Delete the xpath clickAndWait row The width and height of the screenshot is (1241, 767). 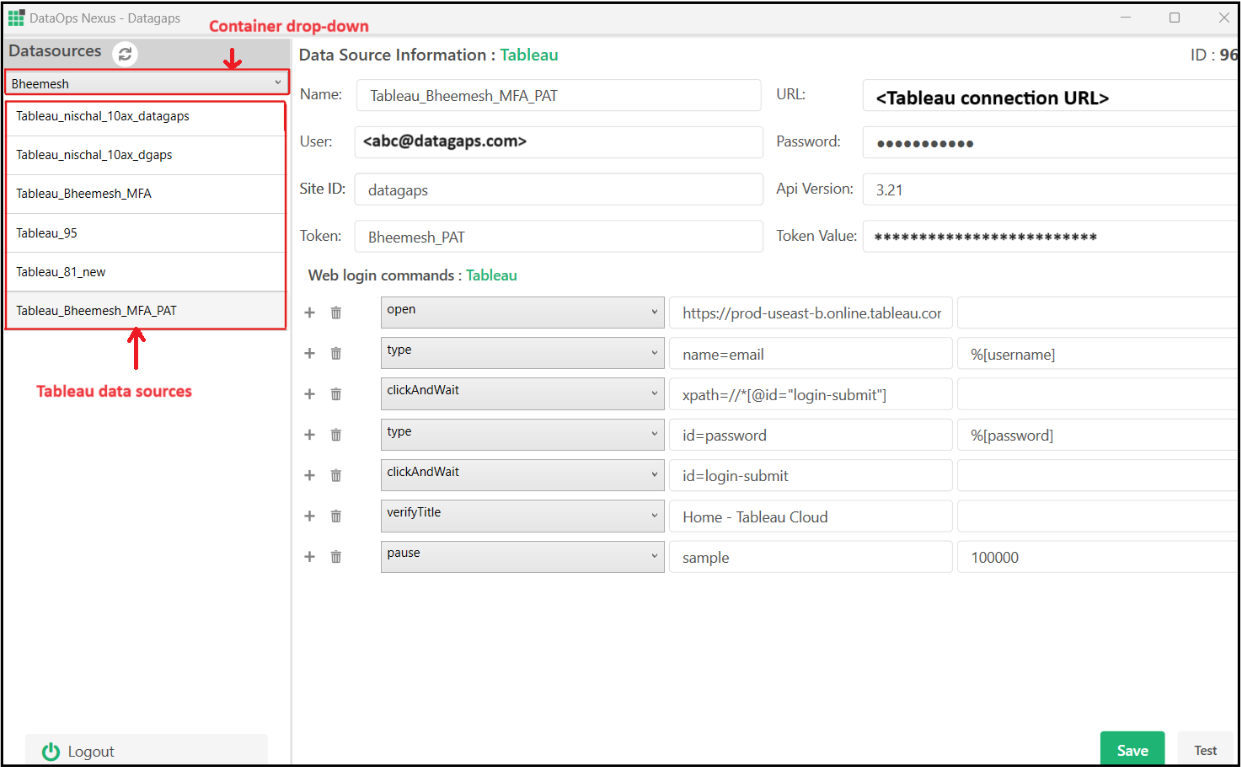336,394
